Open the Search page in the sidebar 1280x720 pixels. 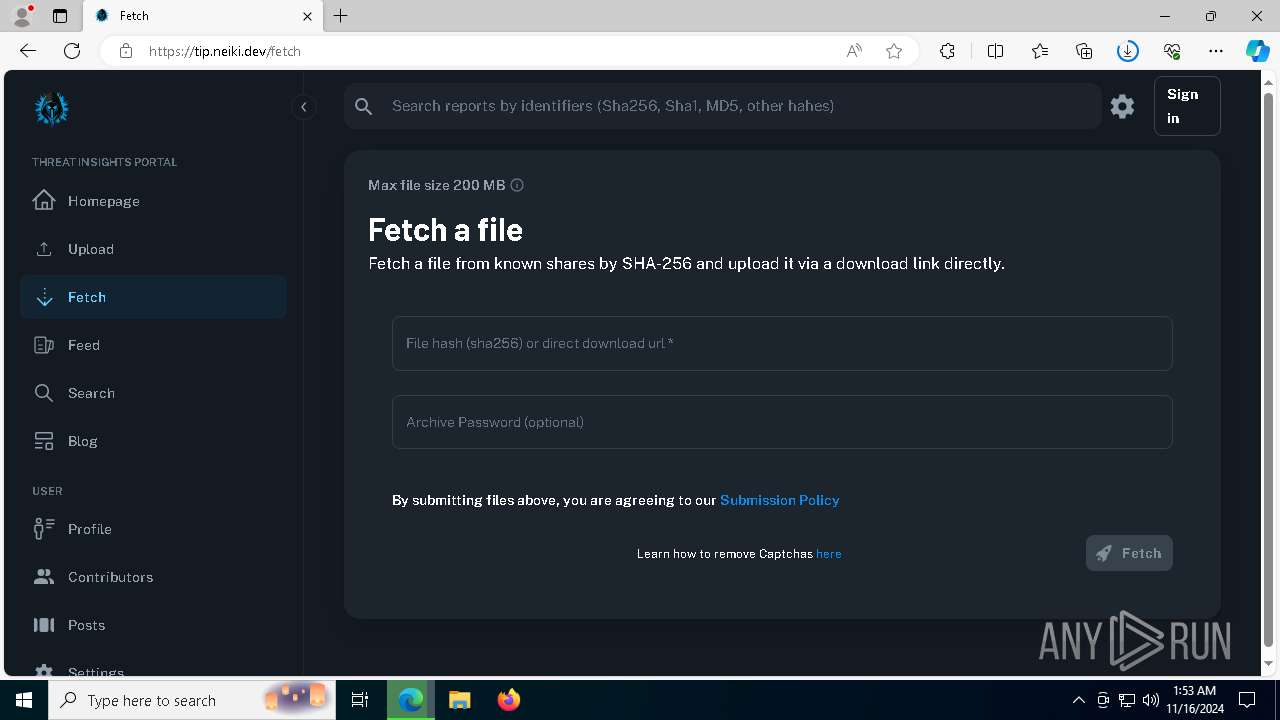(153, 393)
